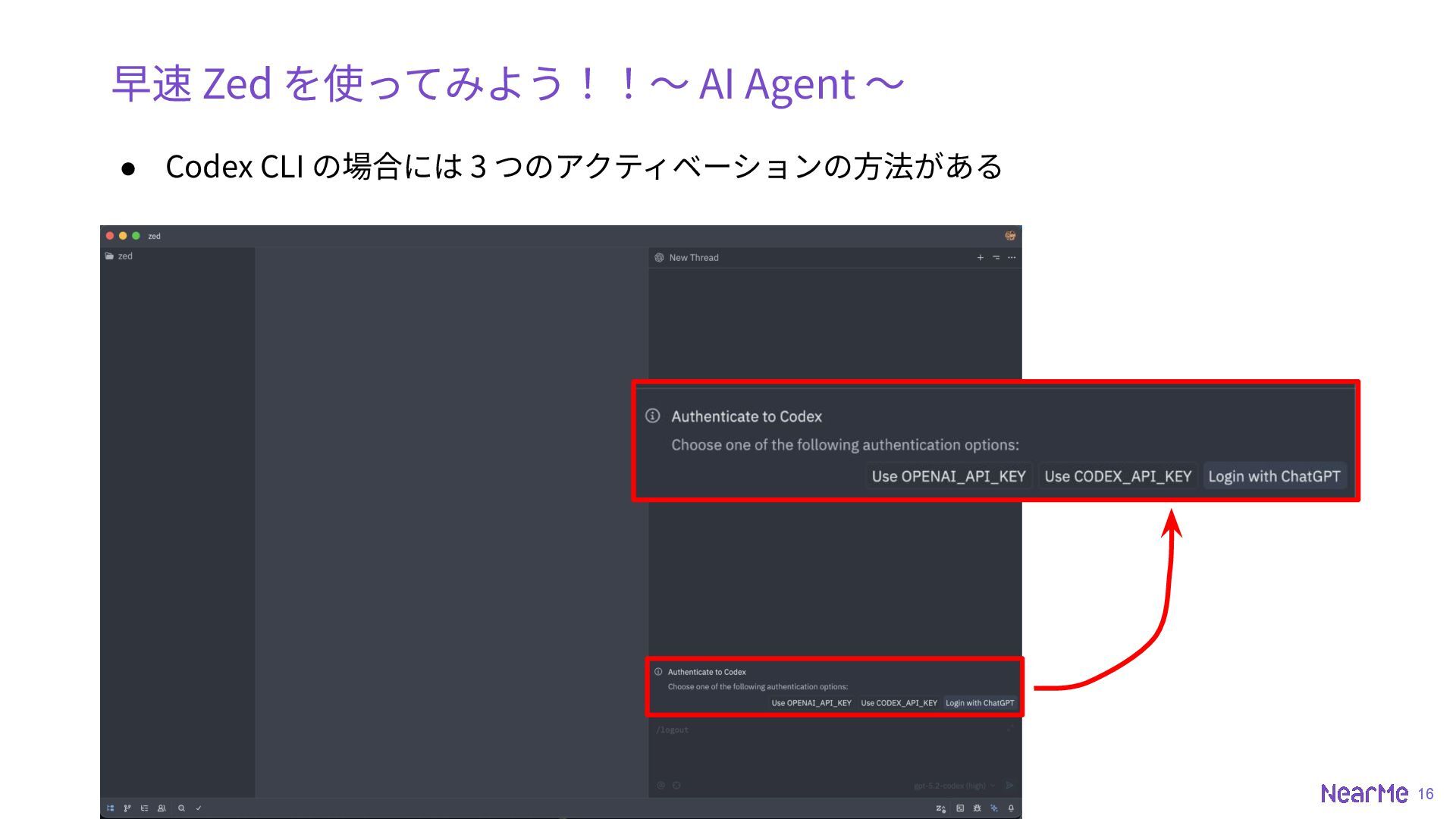Select the zed folder in project tree
This screenshot has width=1456, height=819.
click(125, 256)
